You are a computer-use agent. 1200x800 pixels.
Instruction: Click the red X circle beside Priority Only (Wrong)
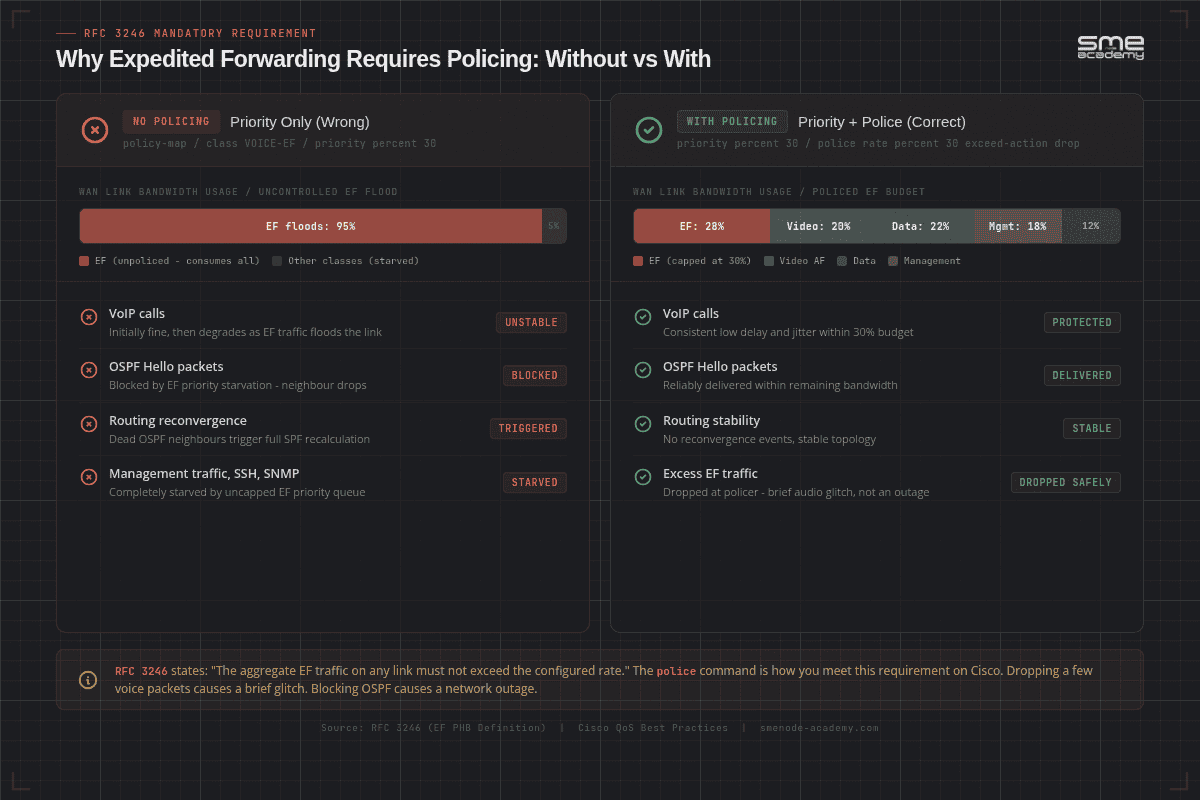point(94,129)
